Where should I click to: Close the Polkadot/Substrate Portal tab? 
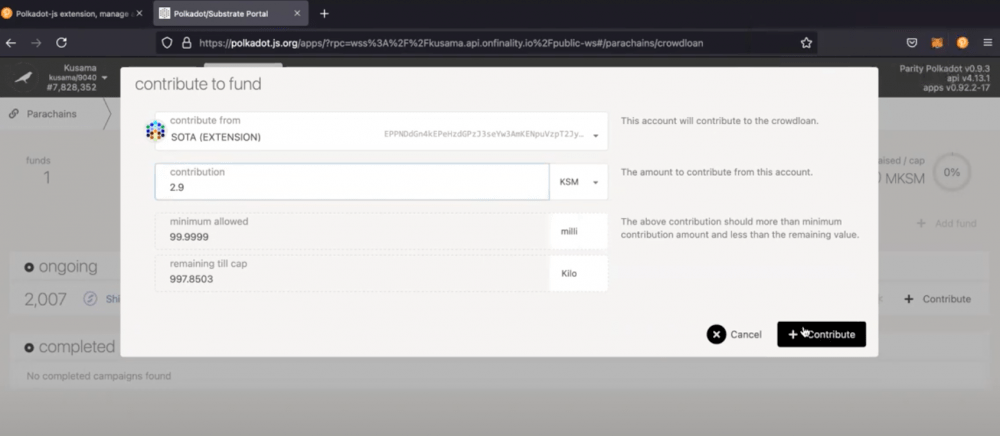point(297,13)
